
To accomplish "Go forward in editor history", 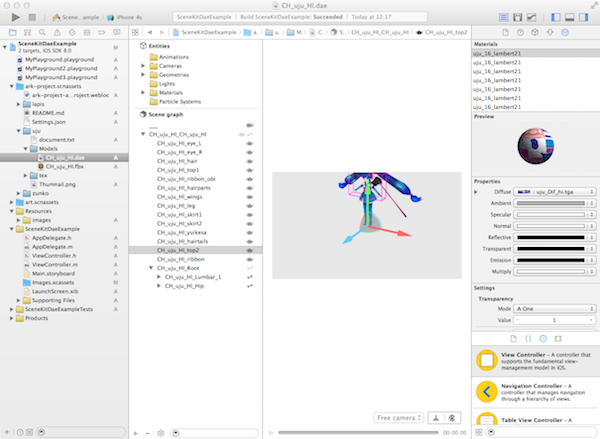I will [x=162, y=33].
